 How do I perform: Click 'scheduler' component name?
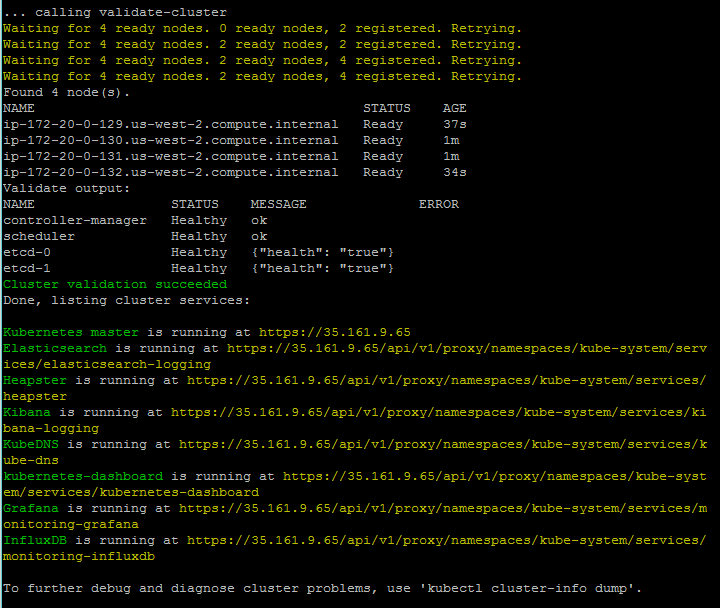[x=39, y=236]
